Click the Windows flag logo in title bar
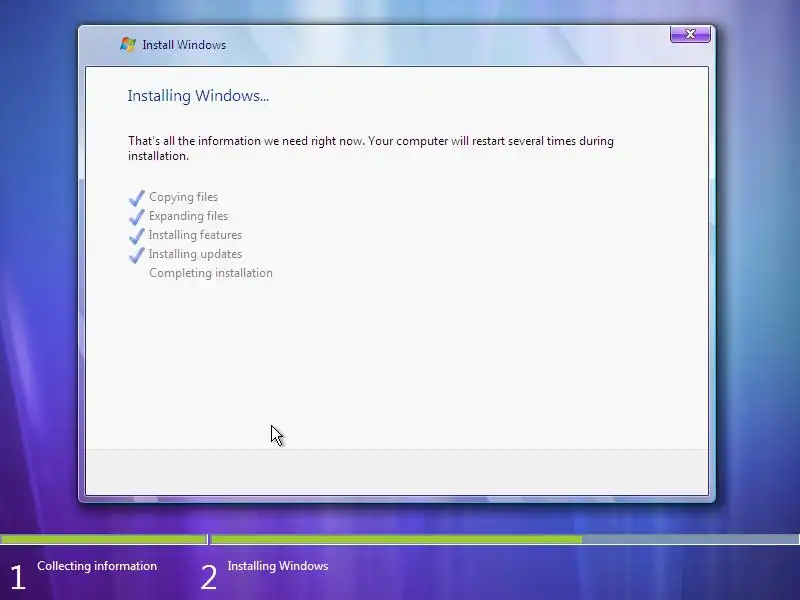800x600 pixels. click(x=128, y=44)
